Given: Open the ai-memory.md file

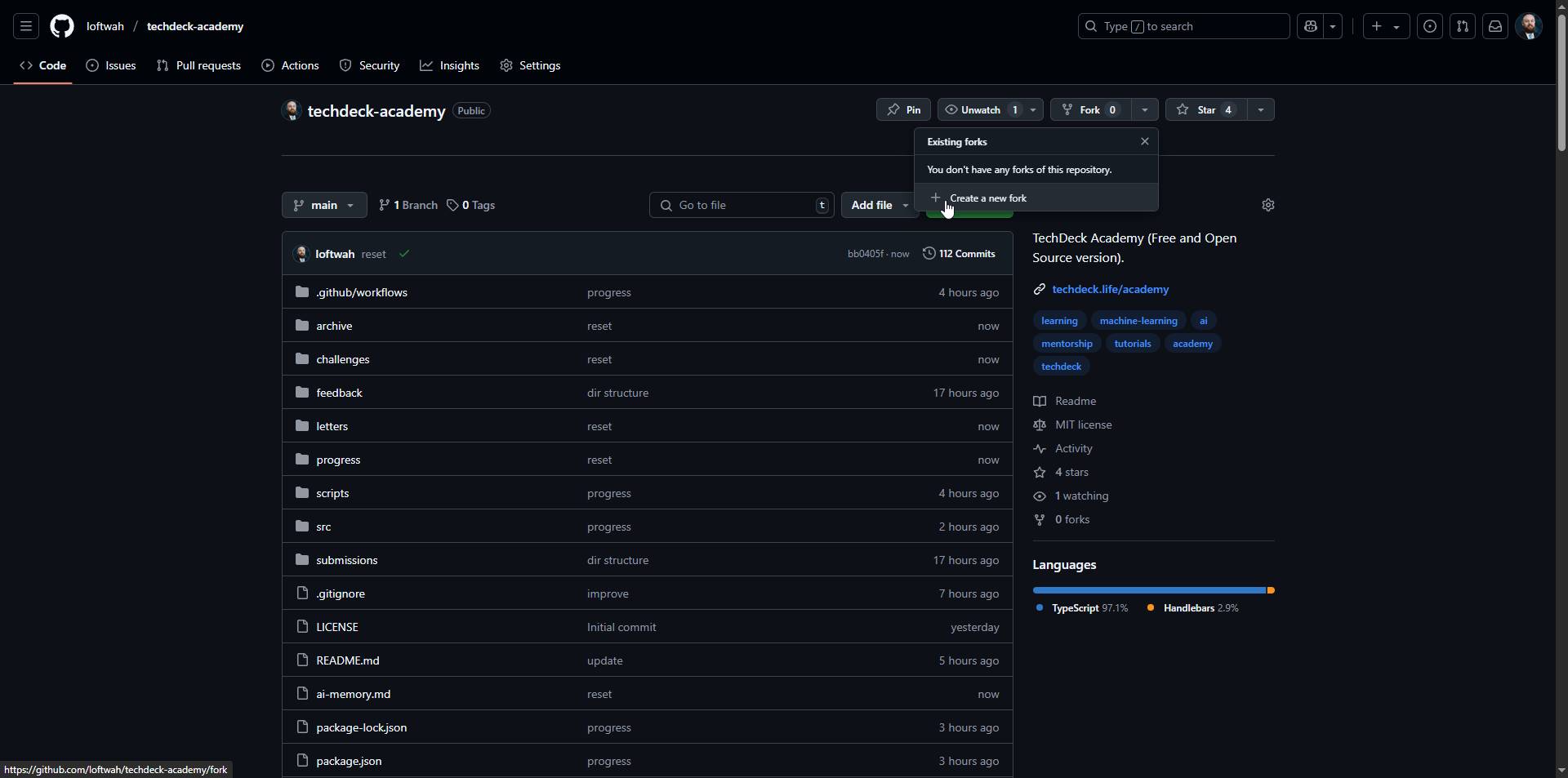Looking at the screenshot, I should 354,694.
